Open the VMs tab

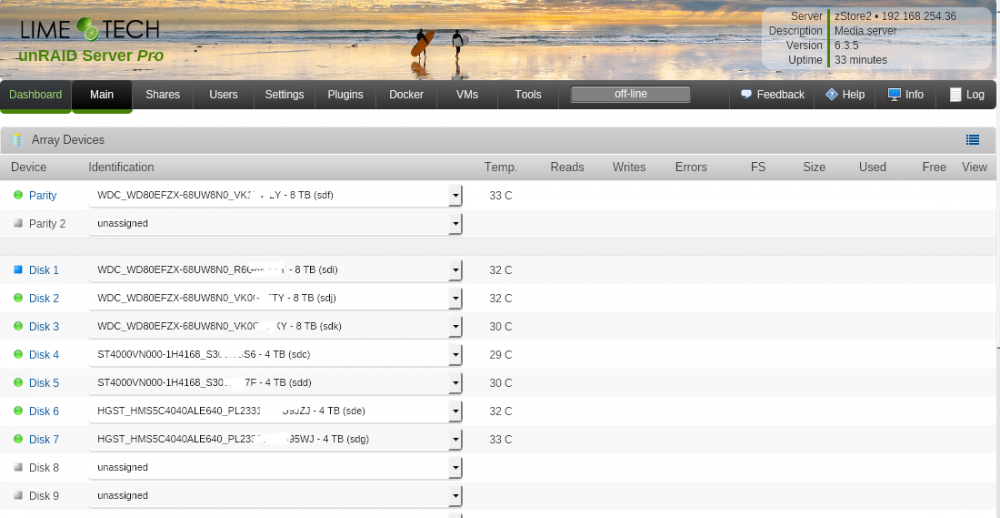[467, 94]
